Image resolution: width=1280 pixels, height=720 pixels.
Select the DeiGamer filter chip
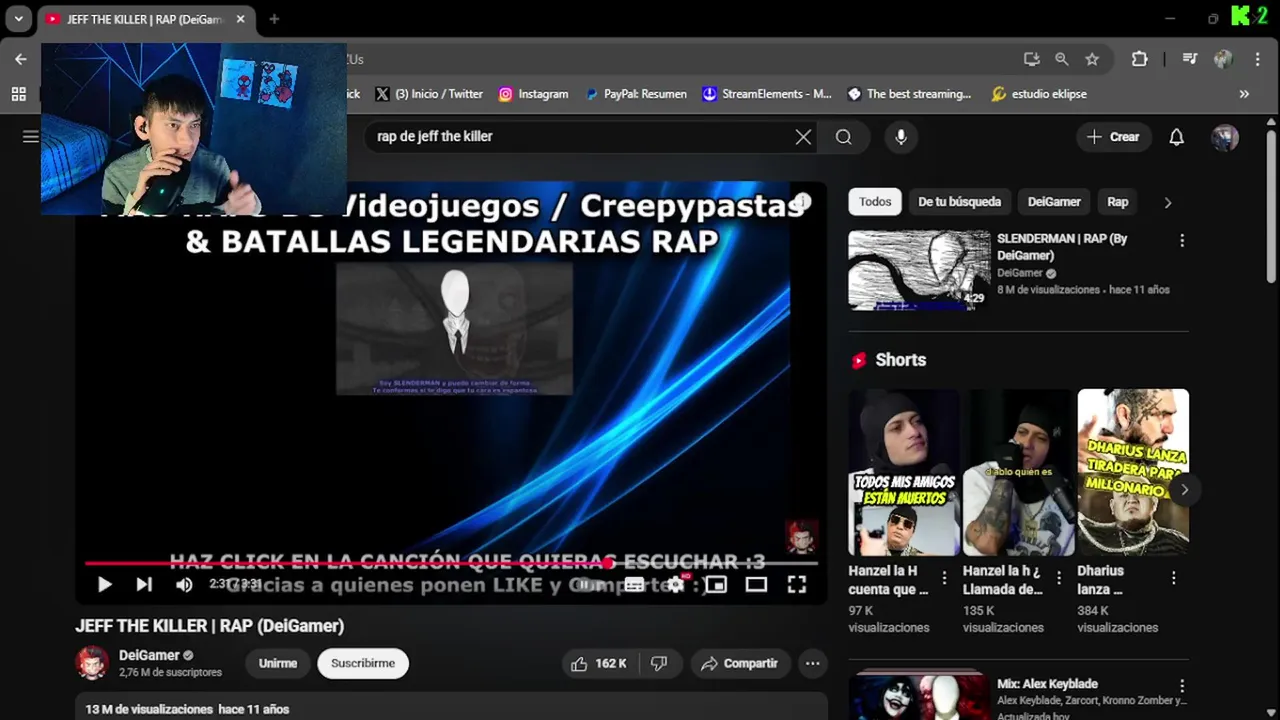(x=1054, y=202)
